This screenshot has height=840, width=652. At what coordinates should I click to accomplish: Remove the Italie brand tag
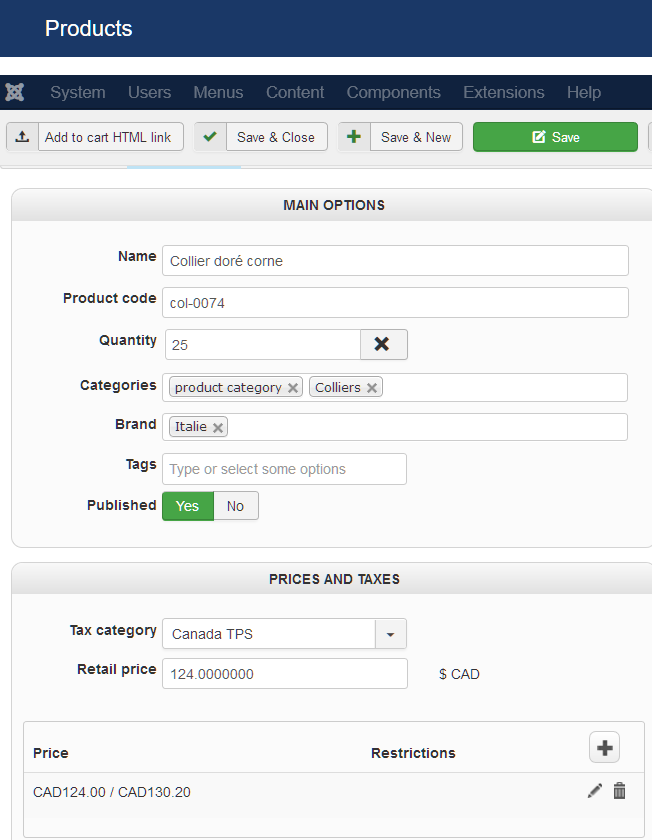(x=218, y=427)
